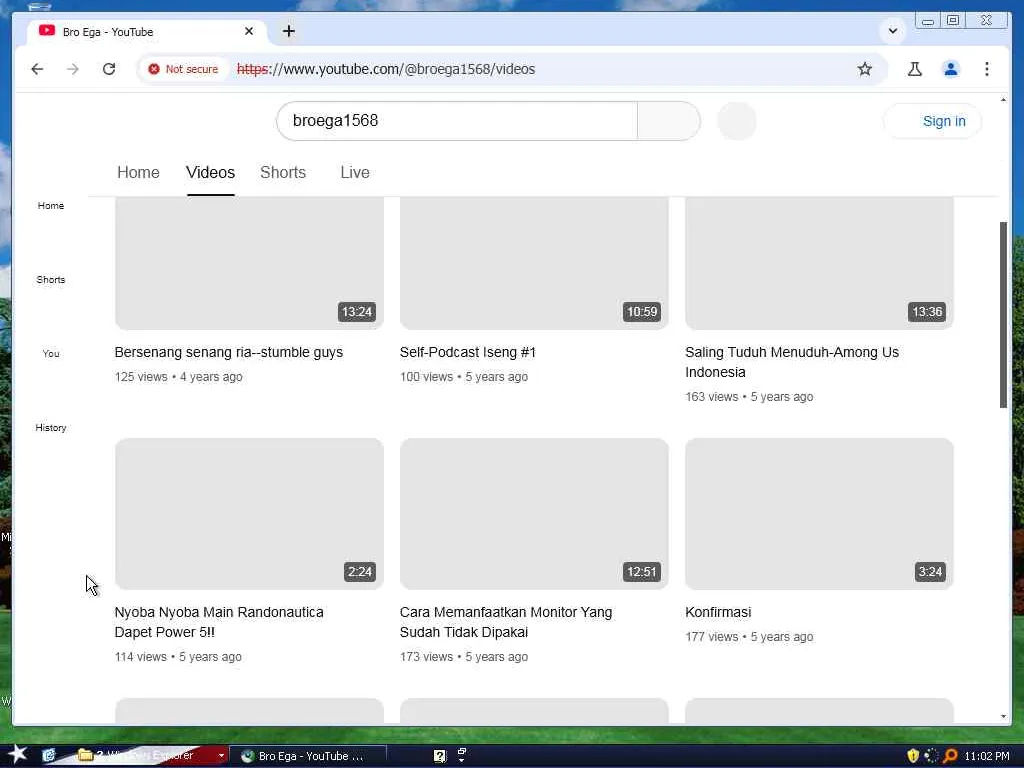This screenshot has height=768, width=1024.
Task: Open the 13:24 stumble guys video thumbnail
Action: pyautogui.click(x=249, y=263)
